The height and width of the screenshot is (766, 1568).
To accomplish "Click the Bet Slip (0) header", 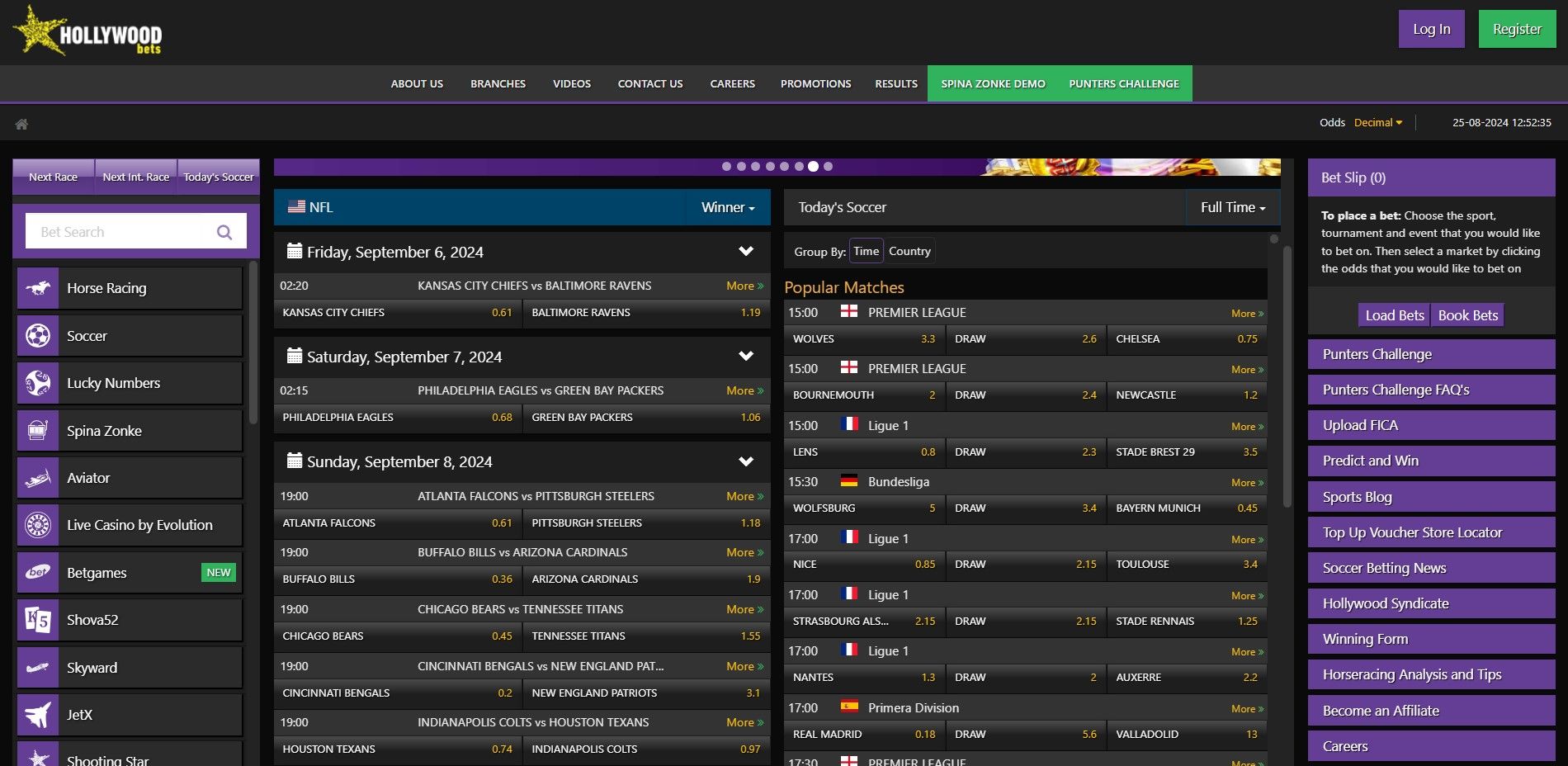I will coord(1431,177).
